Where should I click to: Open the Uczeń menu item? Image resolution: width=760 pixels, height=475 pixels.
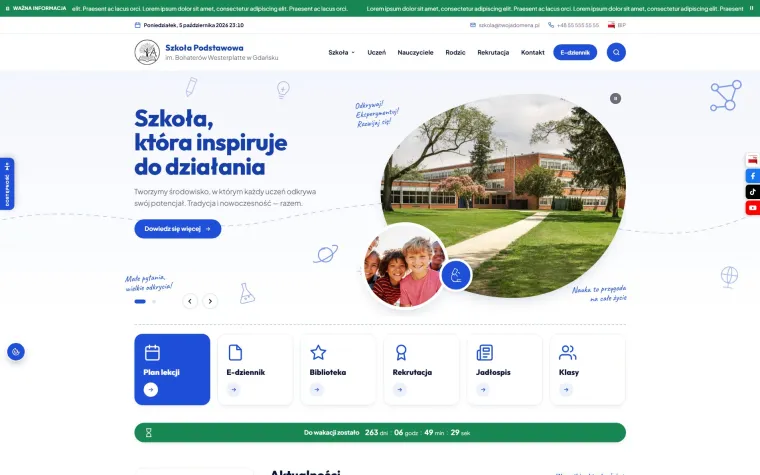pyautogui.click(x=377, y=52)
